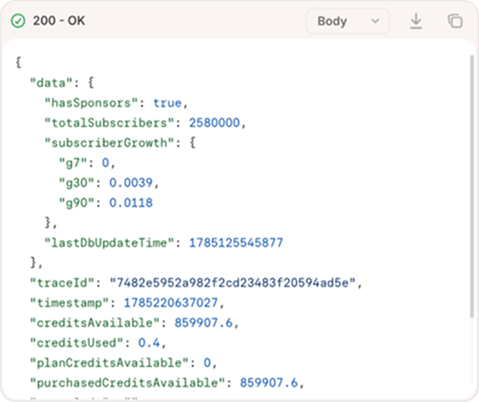Click the vertical scrollbar of the response
The height and width of the screenshot is (402, 479).
(x=472, y=186)
